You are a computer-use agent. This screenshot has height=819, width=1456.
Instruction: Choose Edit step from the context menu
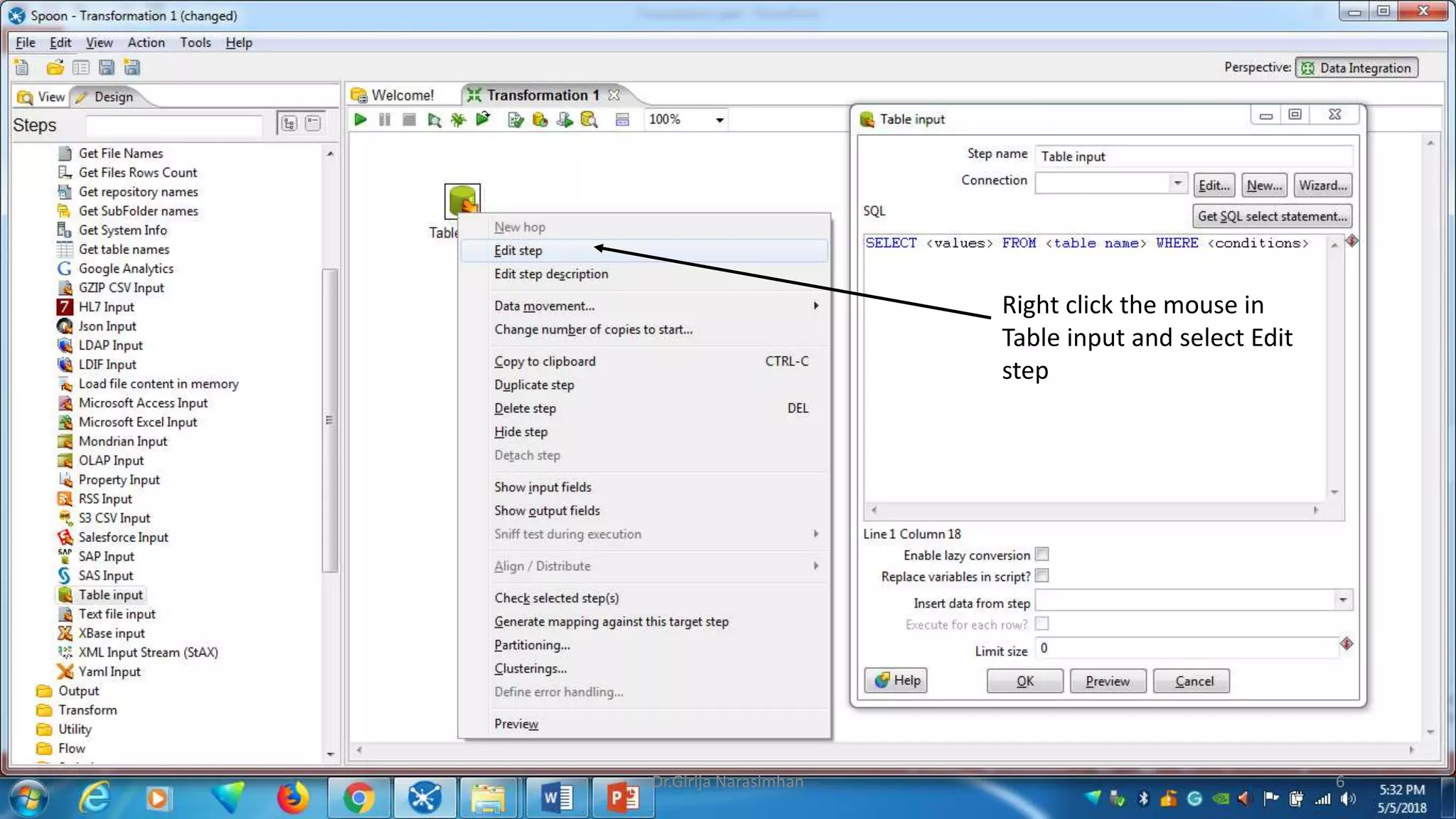point(518,250)
